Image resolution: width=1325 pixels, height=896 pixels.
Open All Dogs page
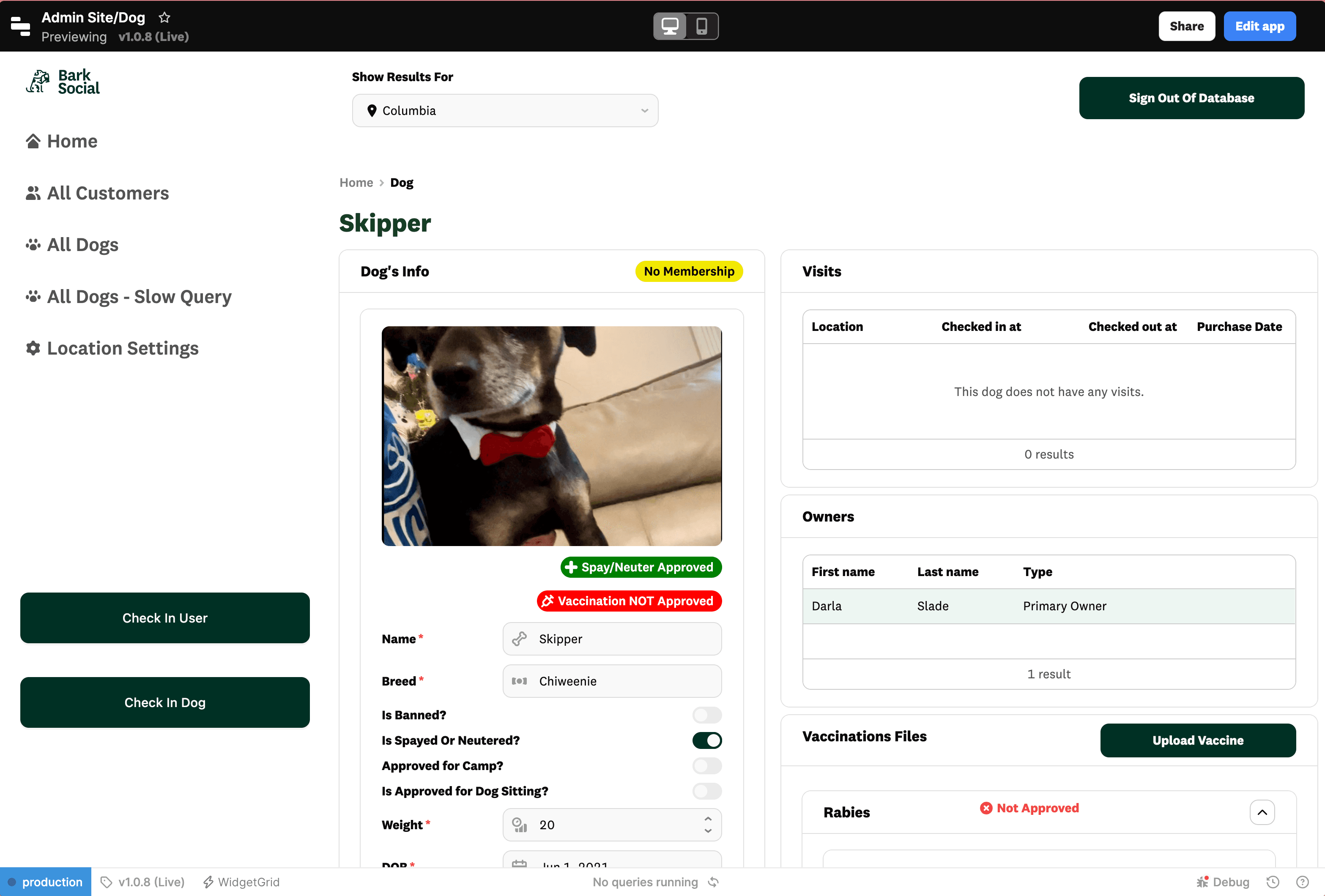[x=72, y=245]
